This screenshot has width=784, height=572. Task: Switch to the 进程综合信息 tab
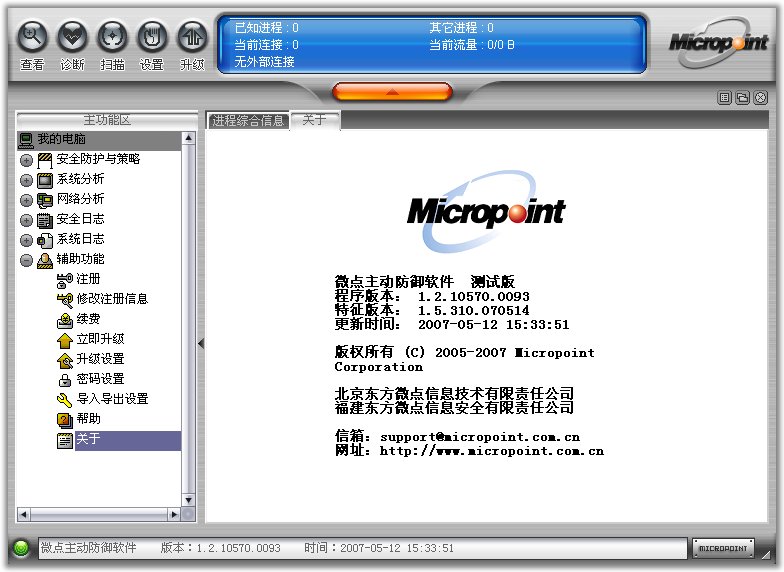248,120
